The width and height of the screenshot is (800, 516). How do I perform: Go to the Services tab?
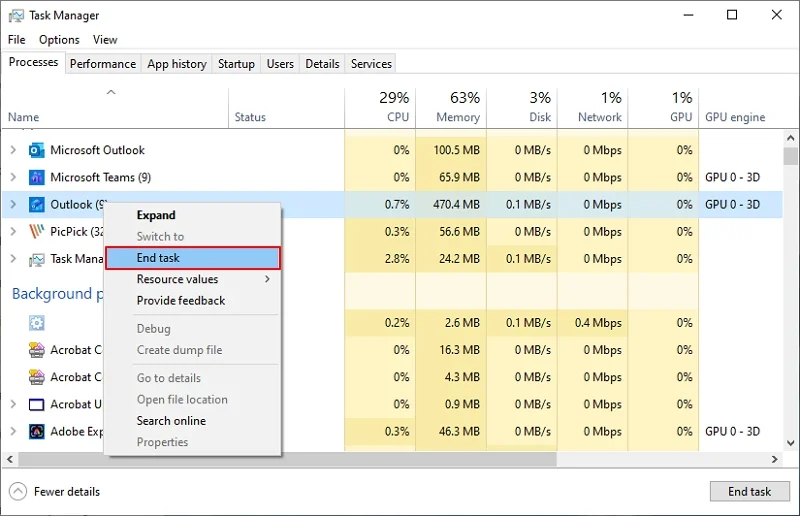[x=371, y=64]
